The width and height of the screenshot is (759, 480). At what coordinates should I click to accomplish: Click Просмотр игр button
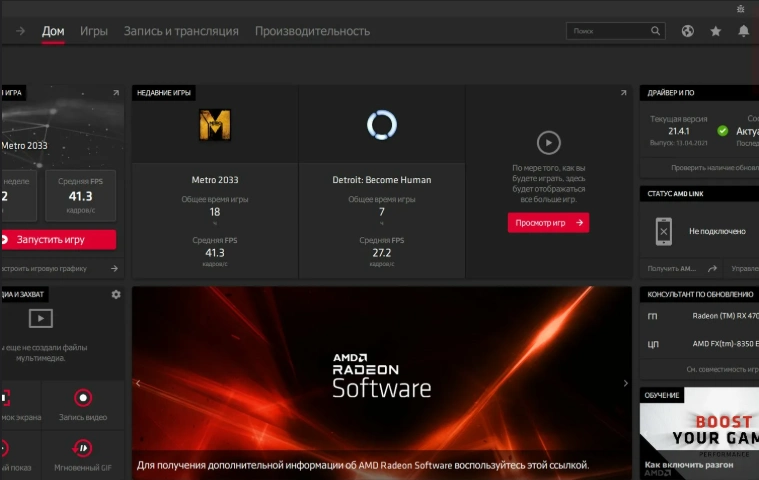[x=548, y=223]
